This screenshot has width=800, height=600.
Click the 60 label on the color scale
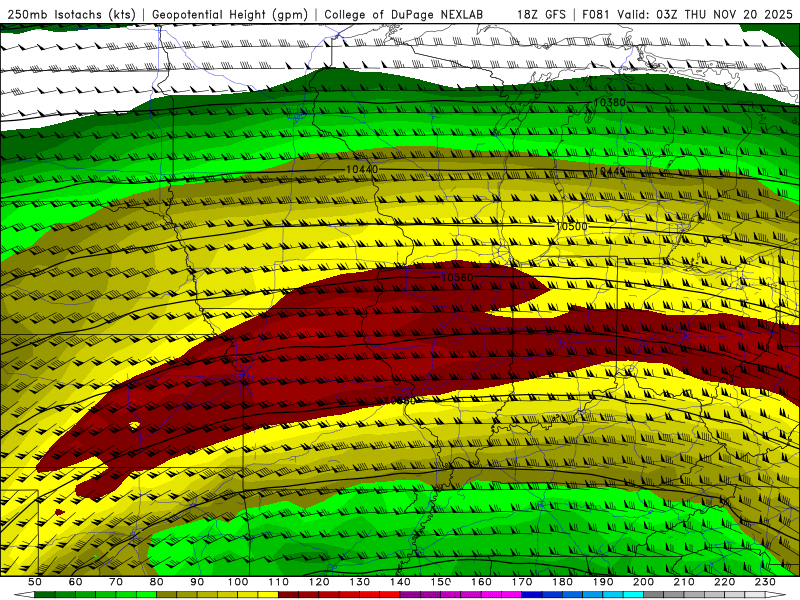coord(75,582)
